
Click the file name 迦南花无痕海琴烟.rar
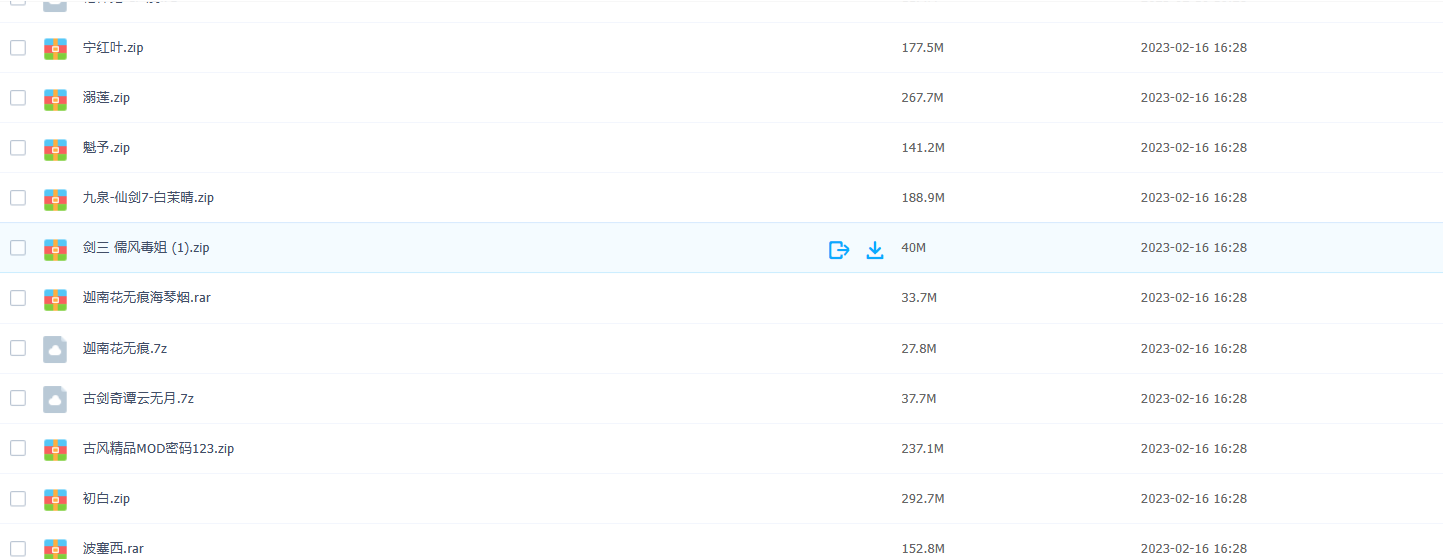pos(146,298)
